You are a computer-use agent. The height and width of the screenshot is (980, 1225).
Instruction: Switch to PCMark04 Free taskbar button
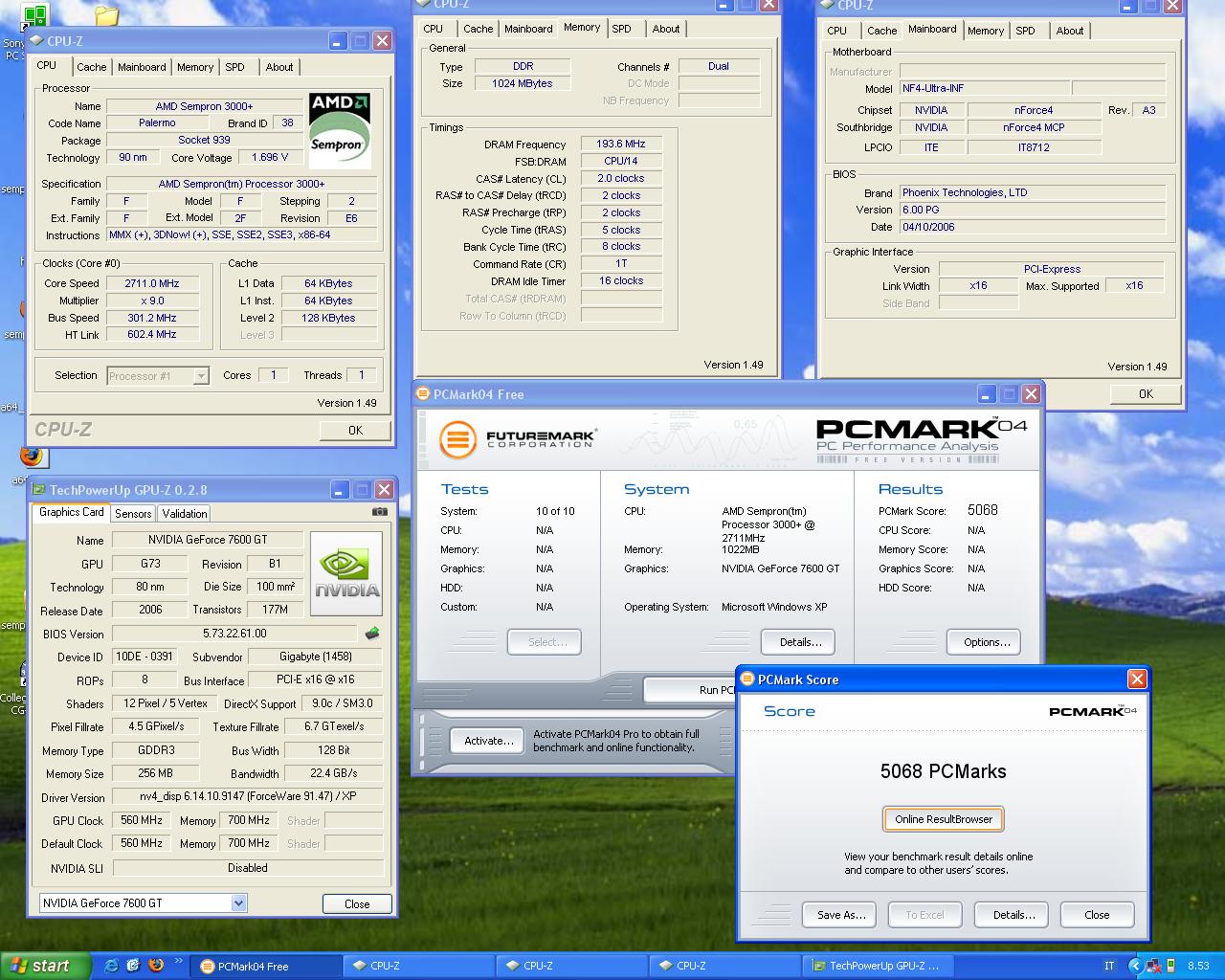pos(265,966)
